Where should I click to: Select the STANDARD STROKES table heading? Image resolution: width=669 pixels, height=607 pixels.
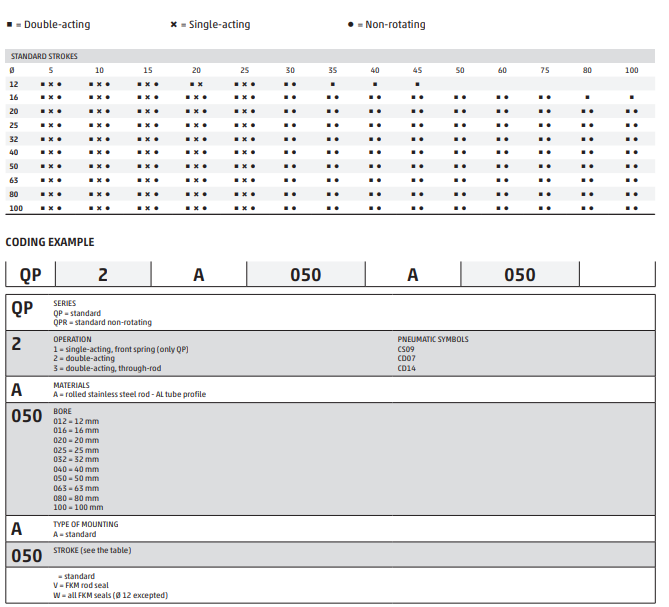coord(43,57)
